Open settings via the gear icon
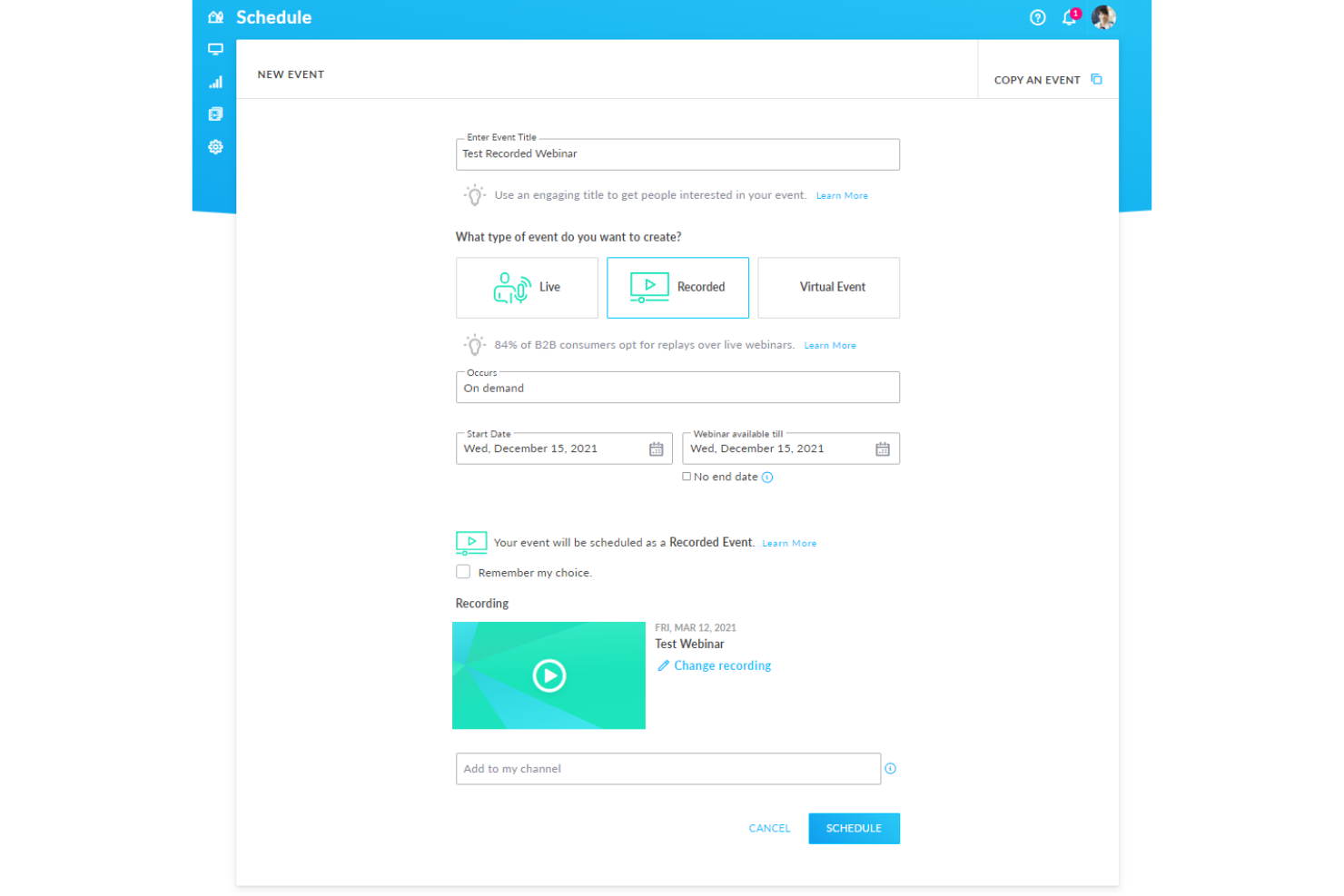Image resolution: width=1344 pixels, height=896 pixels. coord(215,146)
